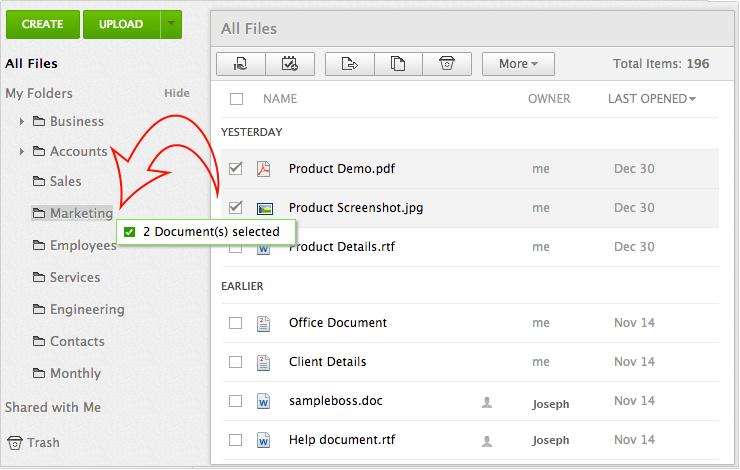Open the Help document.rtf file name
The height and width of the screenshot is (470, 740).
coord(342,440)
